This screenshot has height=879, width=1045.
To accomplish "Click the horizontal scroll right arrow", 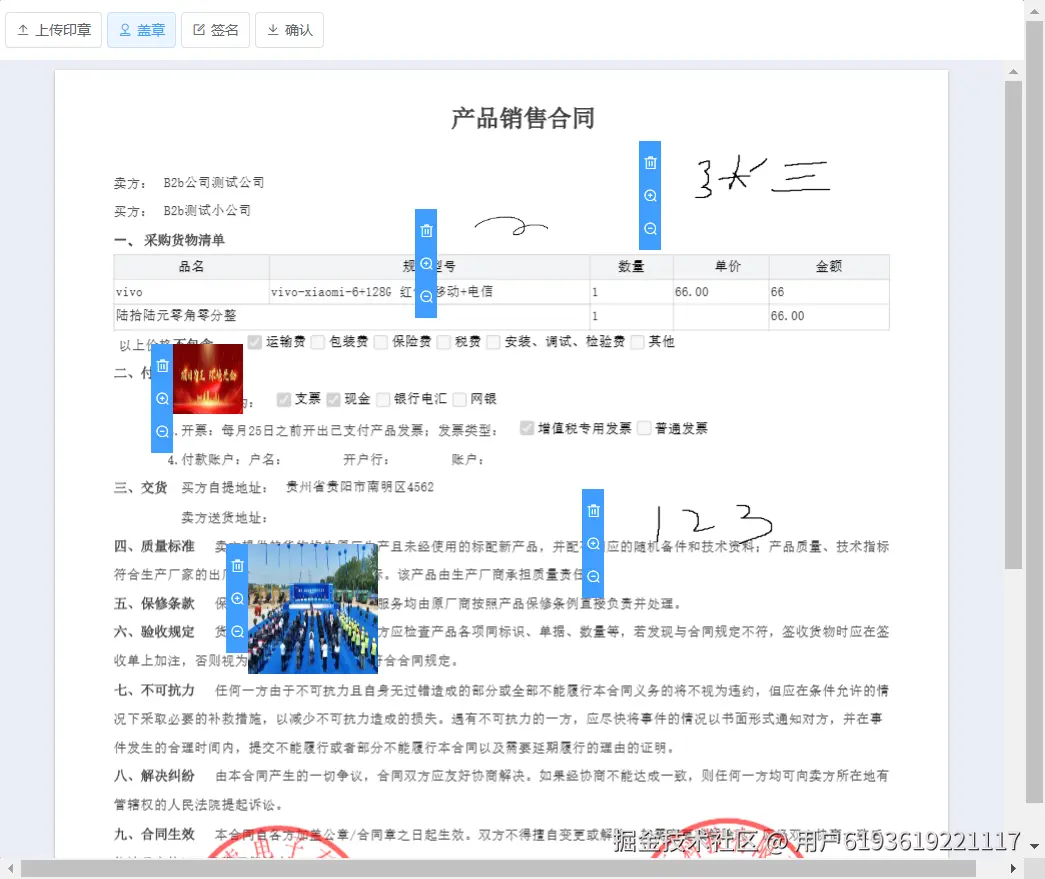I will [1013, 868].
